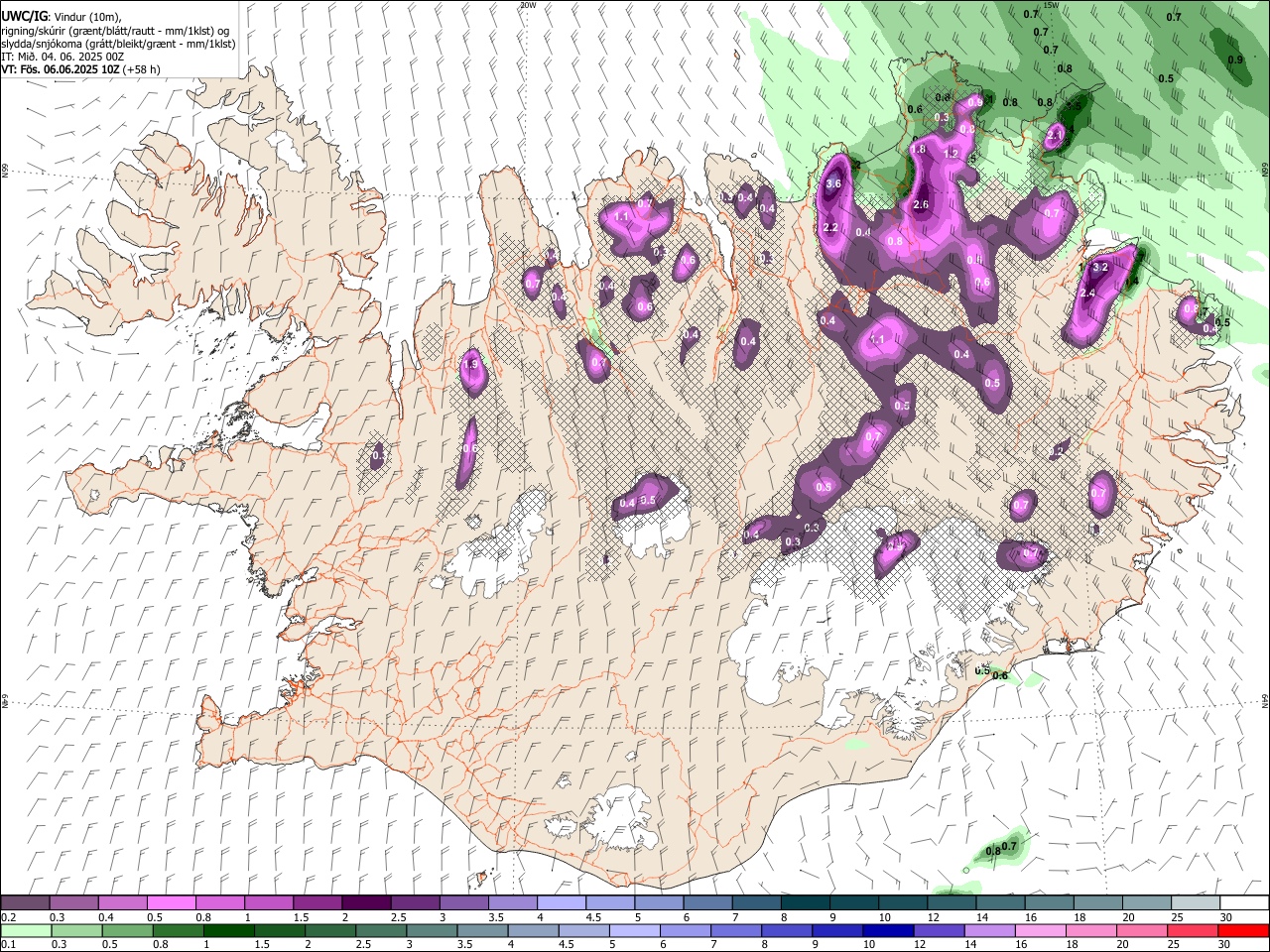
Task: Click the initial time 'IT: Mið. 04. 06. 2025 00Z'
Action: coord(63,57)
